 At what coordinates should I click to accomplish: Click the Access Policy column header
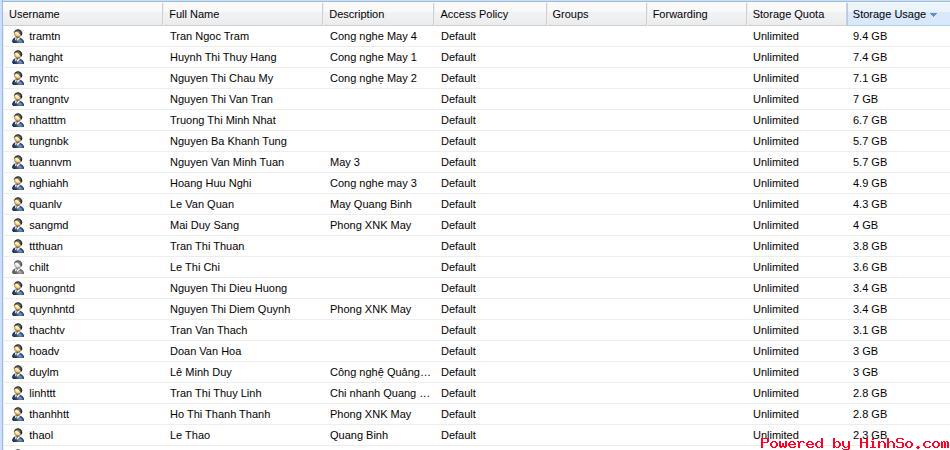pyautogui.click(x=474, y=14)
